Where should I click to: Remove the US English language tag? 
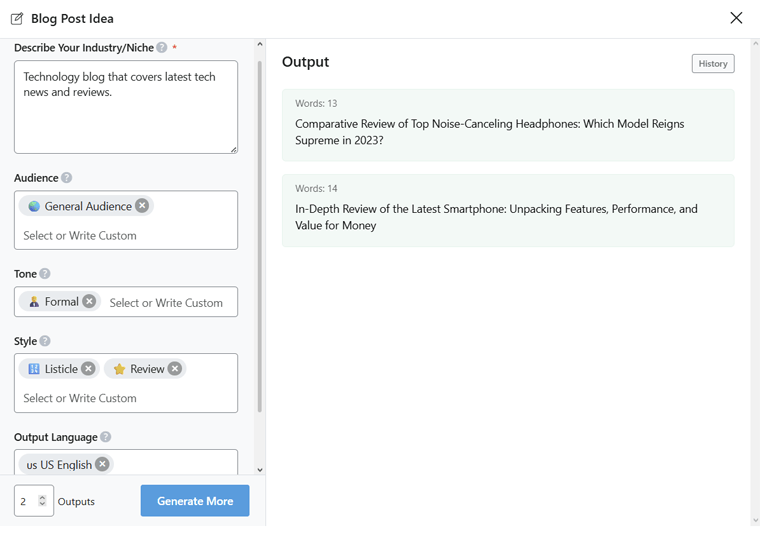tap(102, 465)
